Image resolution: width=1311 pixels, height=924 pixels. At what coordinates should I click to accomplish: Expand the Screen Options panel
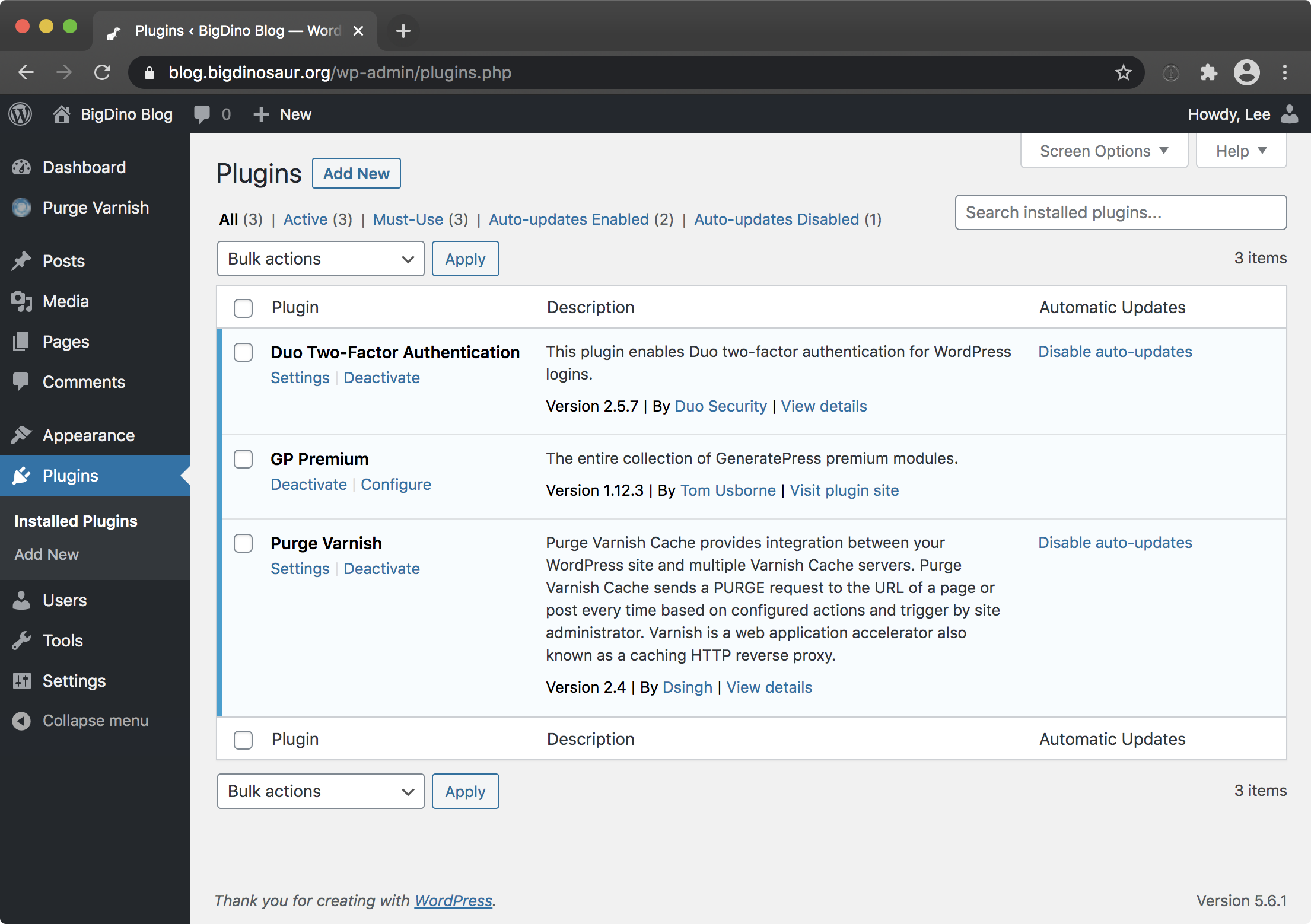point(1103,151)
